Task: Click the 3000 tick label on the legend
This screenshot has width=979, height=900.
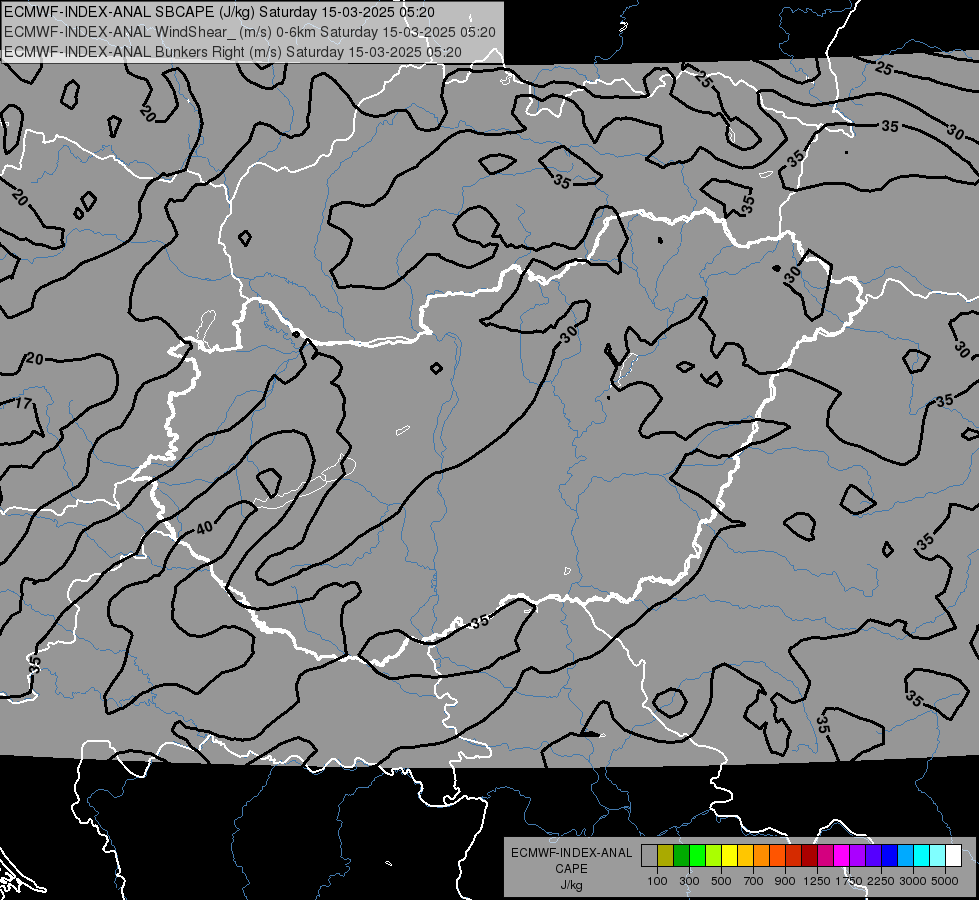Action: click(x=913, y=881)
